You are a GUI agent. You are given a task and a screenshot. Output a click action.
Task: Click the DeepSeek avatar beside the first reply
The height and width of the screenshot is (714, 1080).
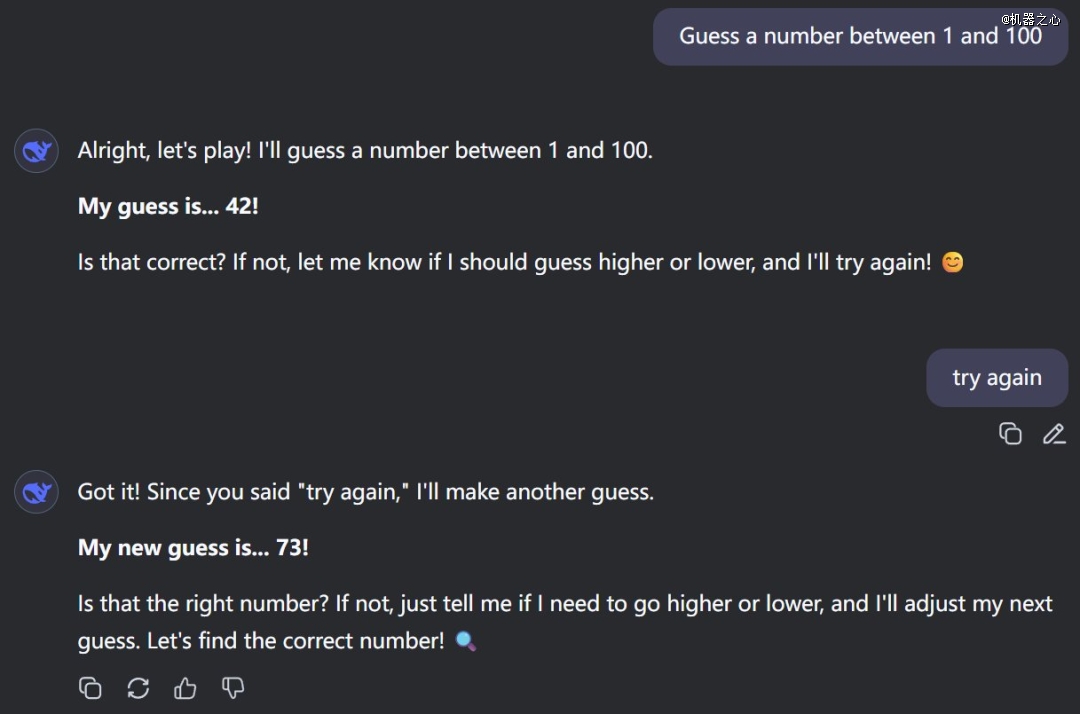(36, 151)
